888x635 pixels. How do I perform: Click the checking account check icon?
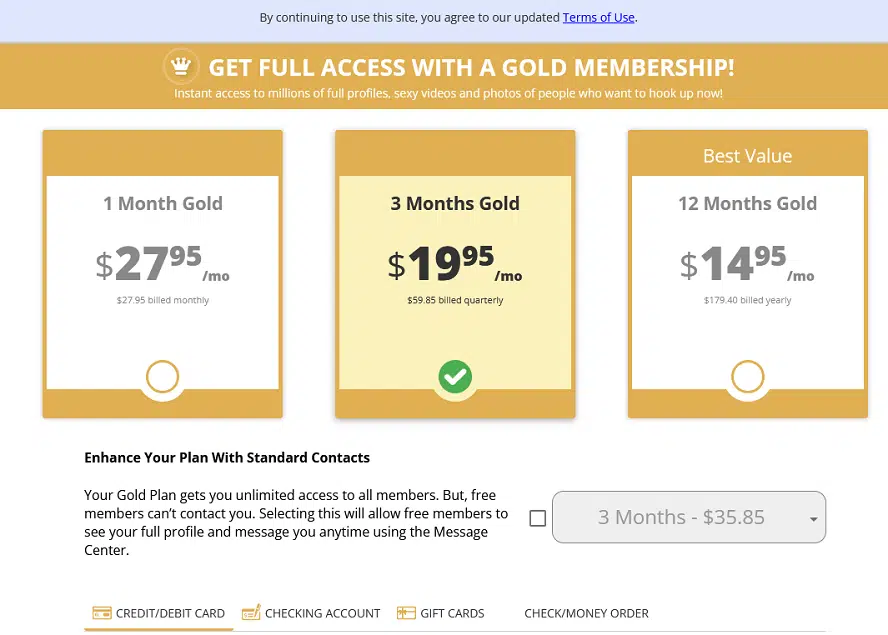click(x=251, y=613)
